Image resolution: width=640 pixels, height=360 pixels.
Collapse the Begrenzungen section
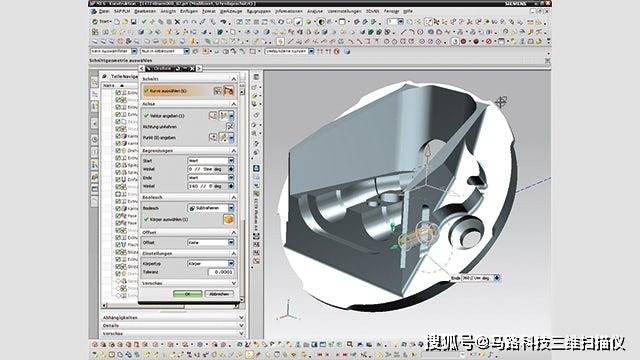click(x=233, y=151)
